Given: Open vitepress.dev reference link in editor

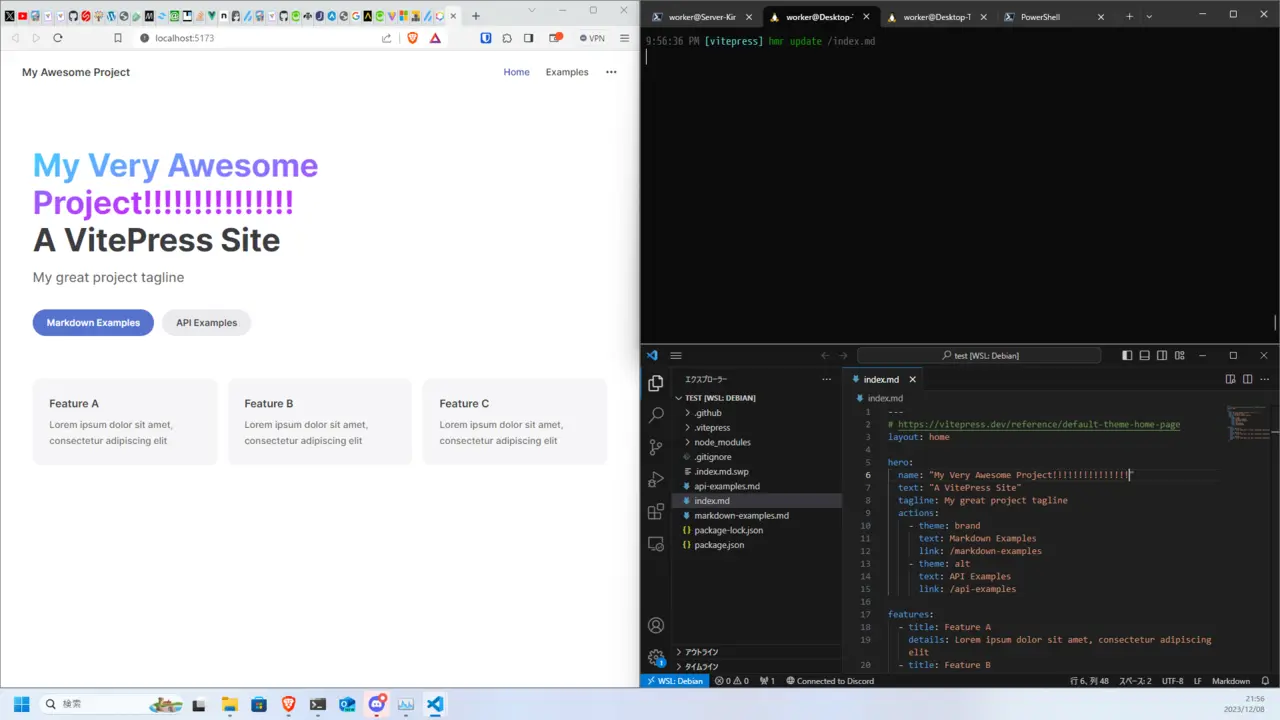Looking at the screenshot, I should 1039,424.
